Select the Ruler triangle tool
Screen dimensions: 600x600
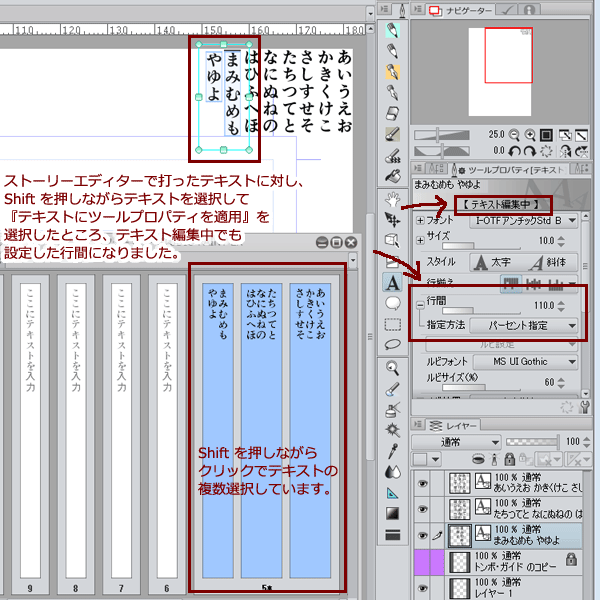coord(393,493)
